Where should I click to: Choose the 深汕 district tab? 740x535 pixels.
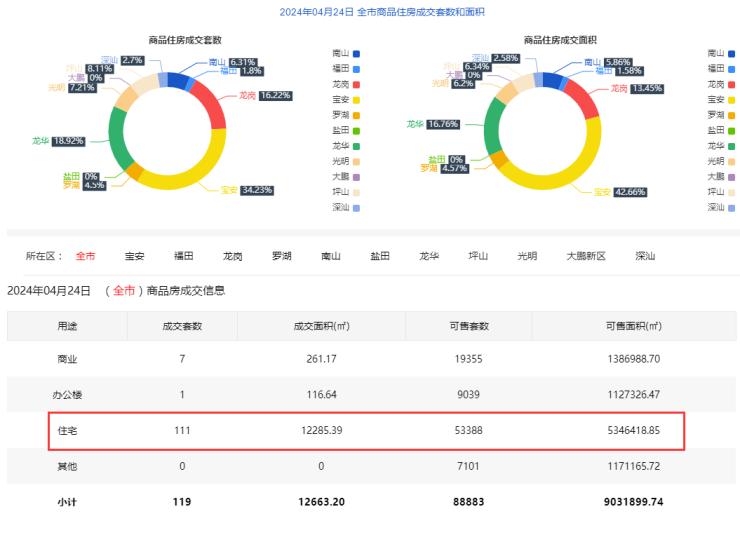click(645, 256)
